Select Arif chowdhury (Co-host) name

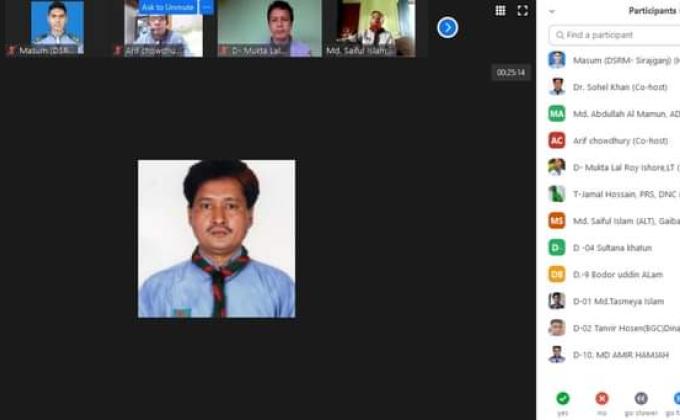coord(621,141)
